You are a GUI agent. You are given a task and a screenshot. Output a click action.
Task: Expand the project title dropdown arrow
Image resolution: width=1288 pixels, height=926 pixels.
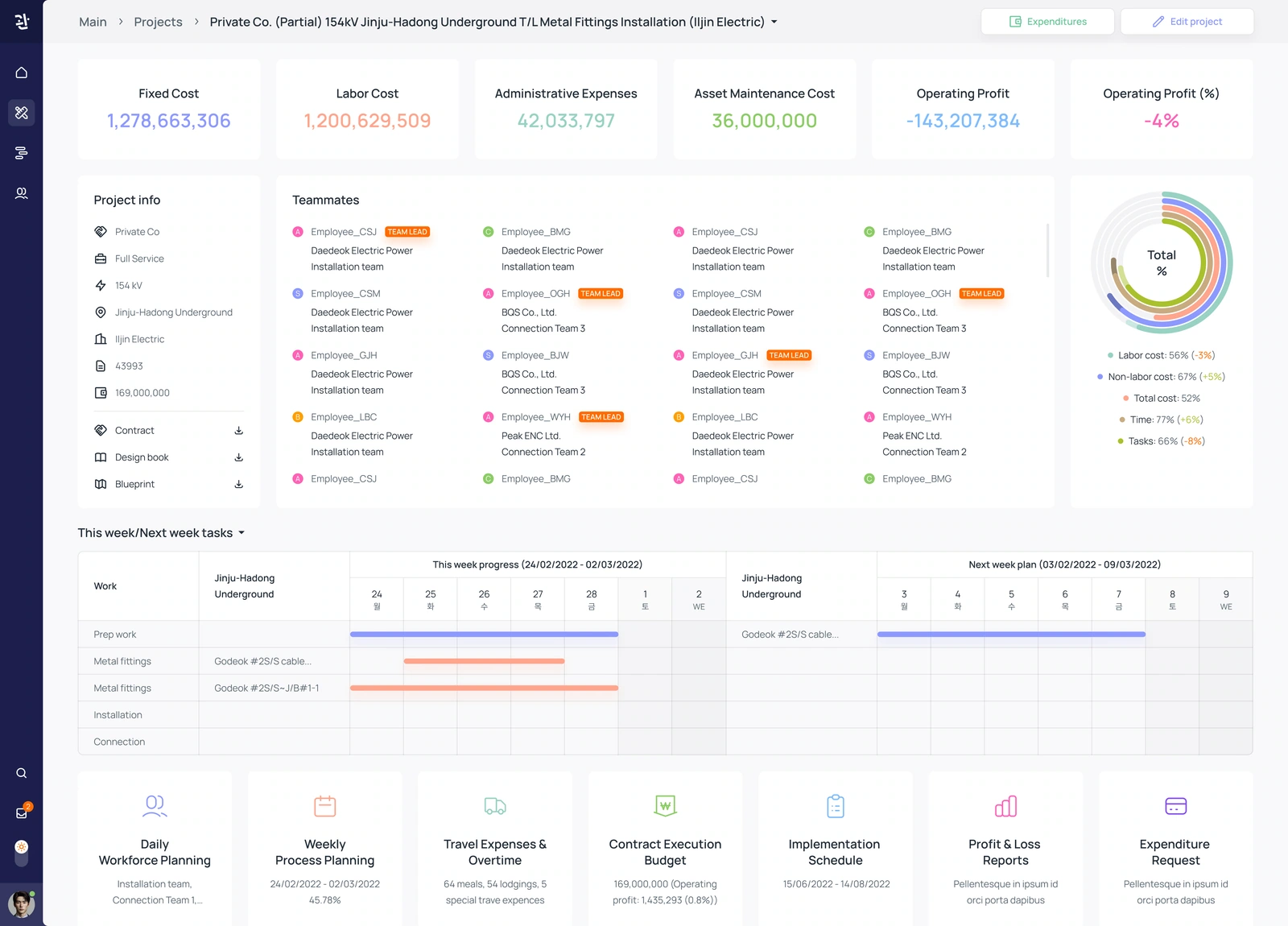tap(774, 23)
